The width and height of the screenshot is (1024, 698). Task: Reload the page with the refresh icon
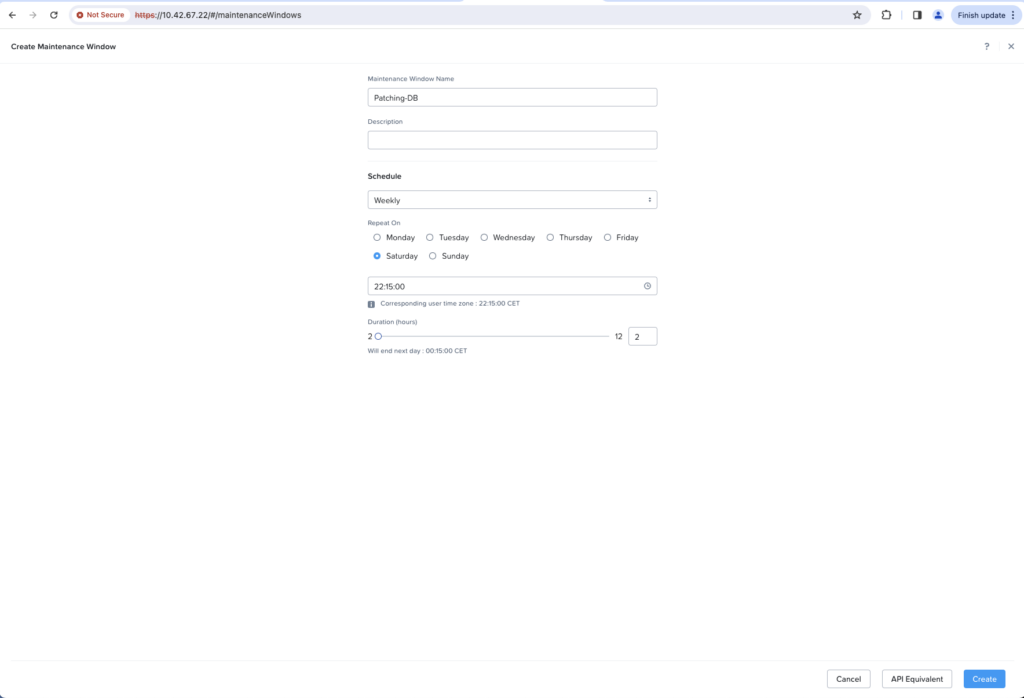point(54,15)
